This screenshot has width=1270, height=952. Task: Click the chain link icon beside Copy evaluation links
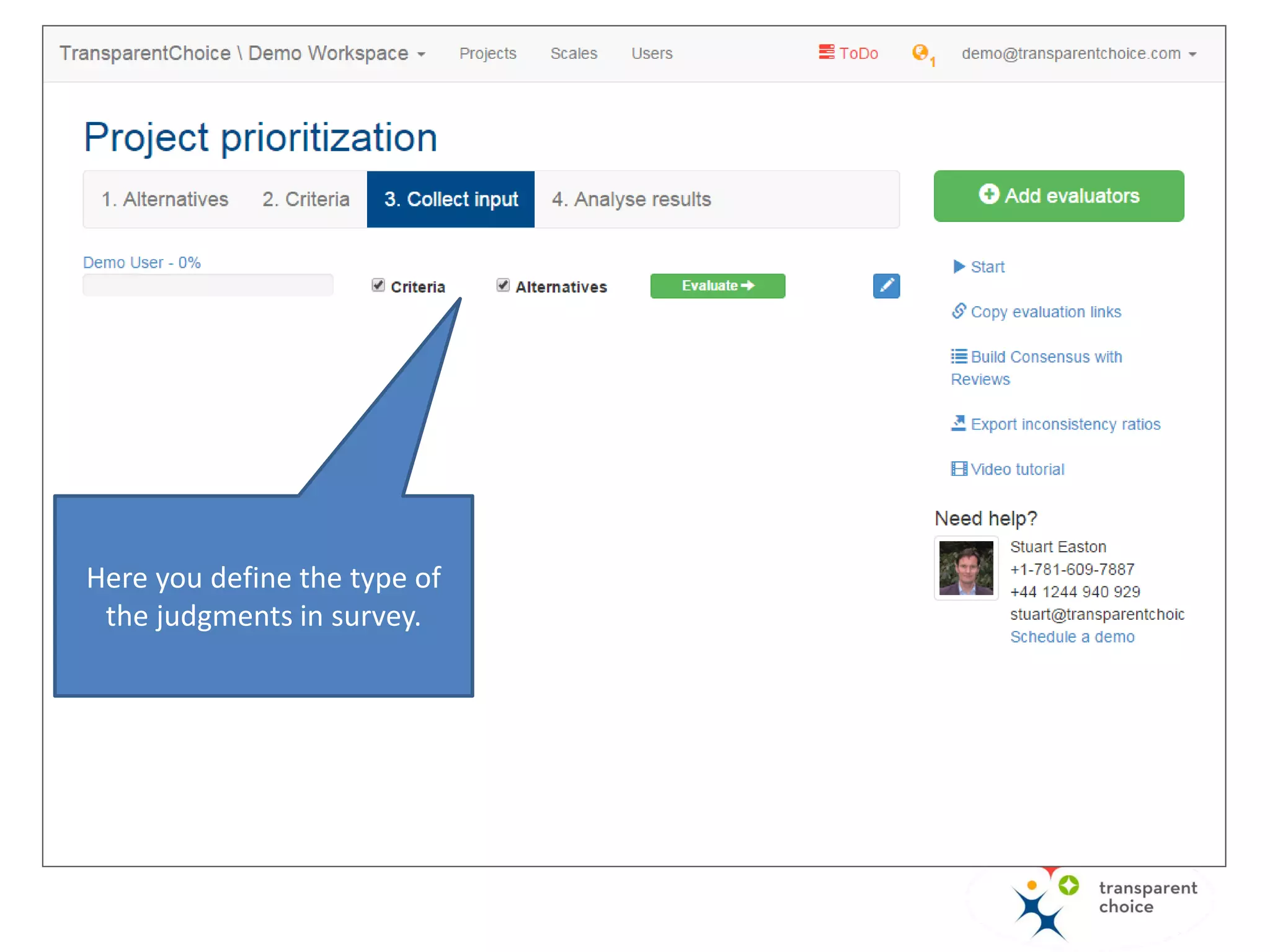pyautogui.click(x=959, y=311)
